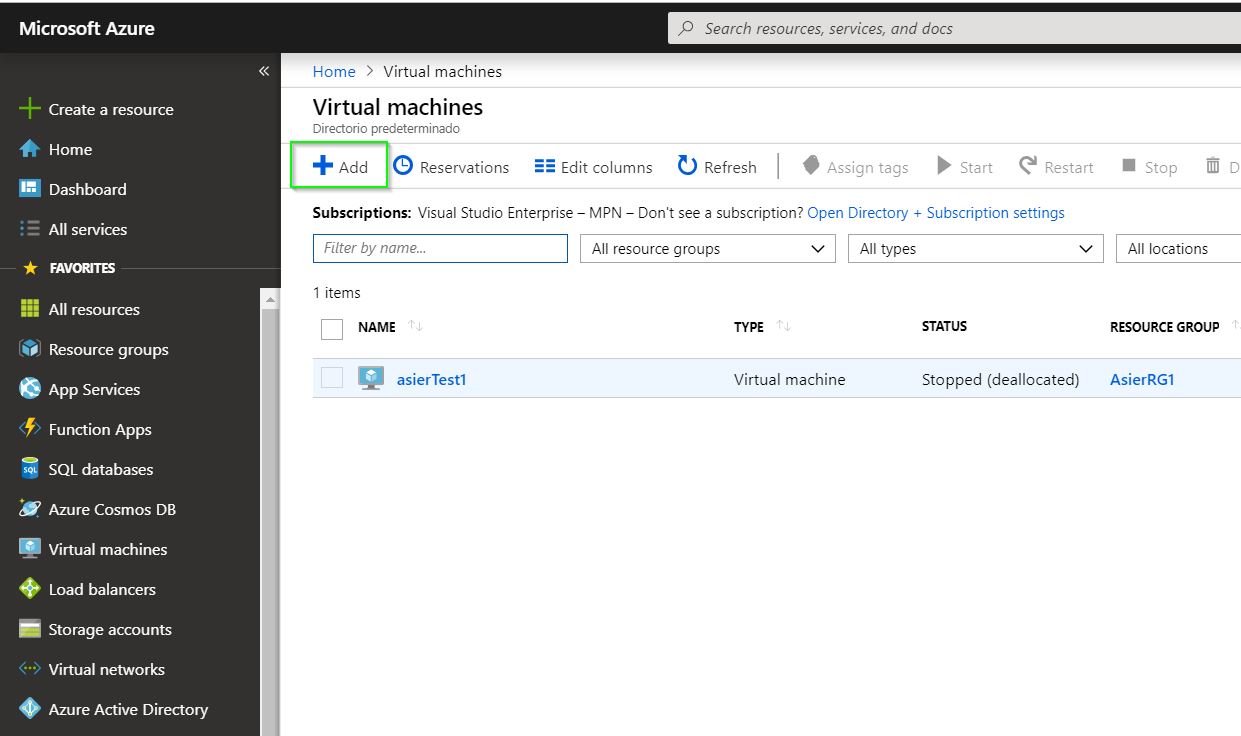Screen dimensions: 1241x736
Task: Refresh the virtual machines list
Action: [717, 167]
